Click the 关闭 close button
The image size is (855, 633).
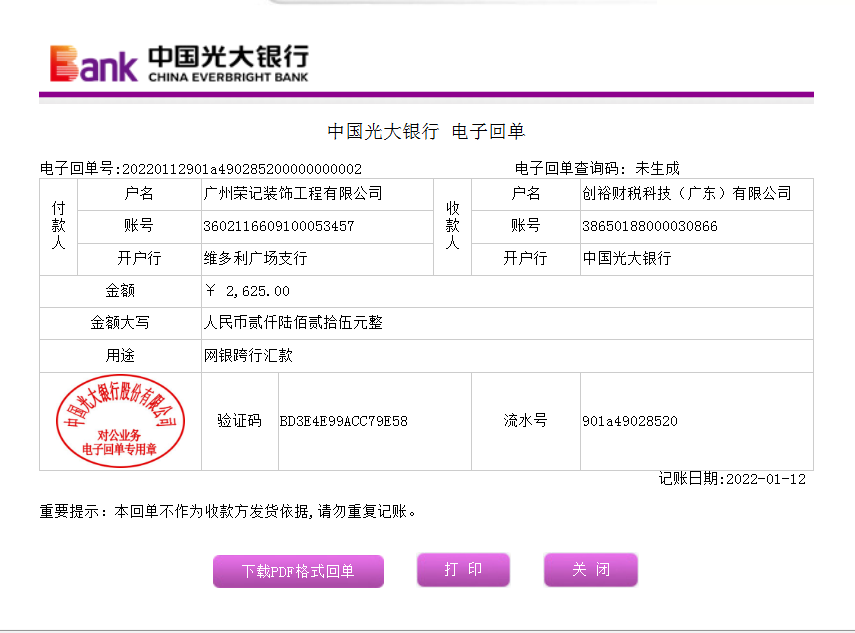(x=591, y=569)
